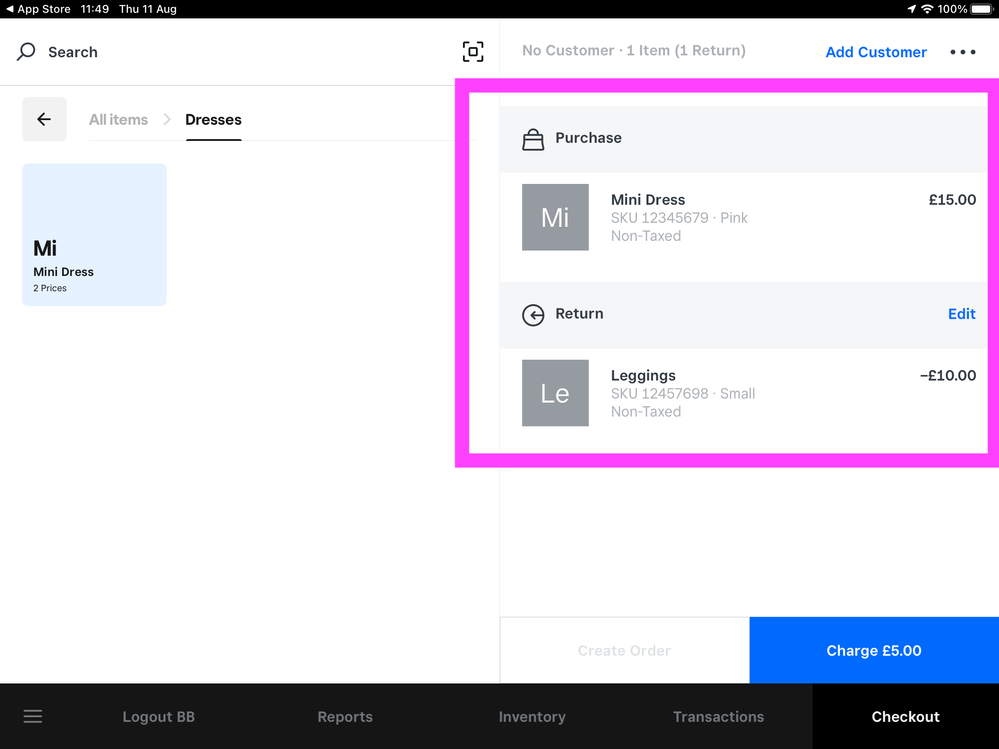
Task: Open the Reports tab
Action: pos(345,717)
